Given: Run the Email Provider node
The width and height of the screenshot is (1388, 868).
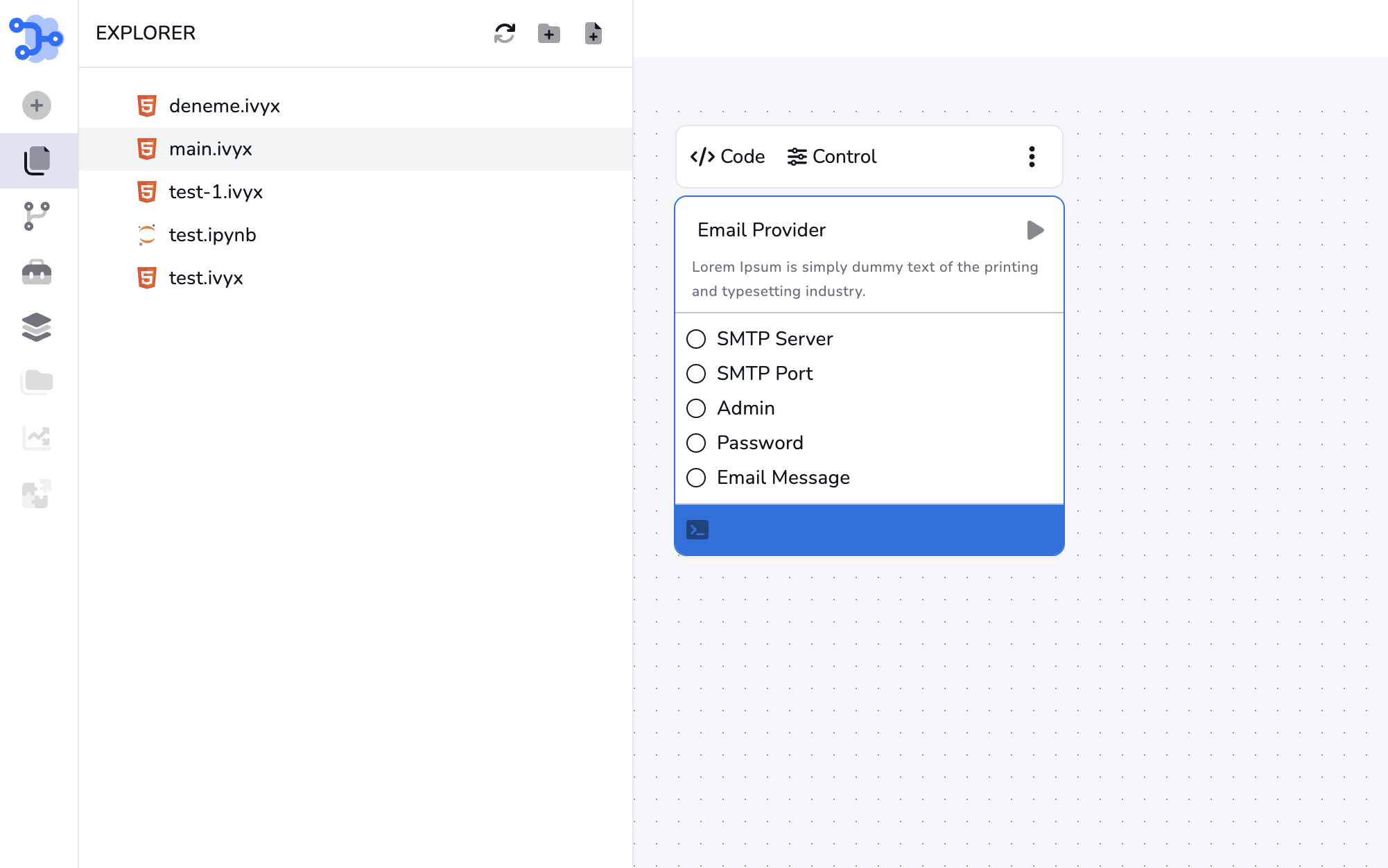Looking at the screenshot, I should click(1034, 230).
